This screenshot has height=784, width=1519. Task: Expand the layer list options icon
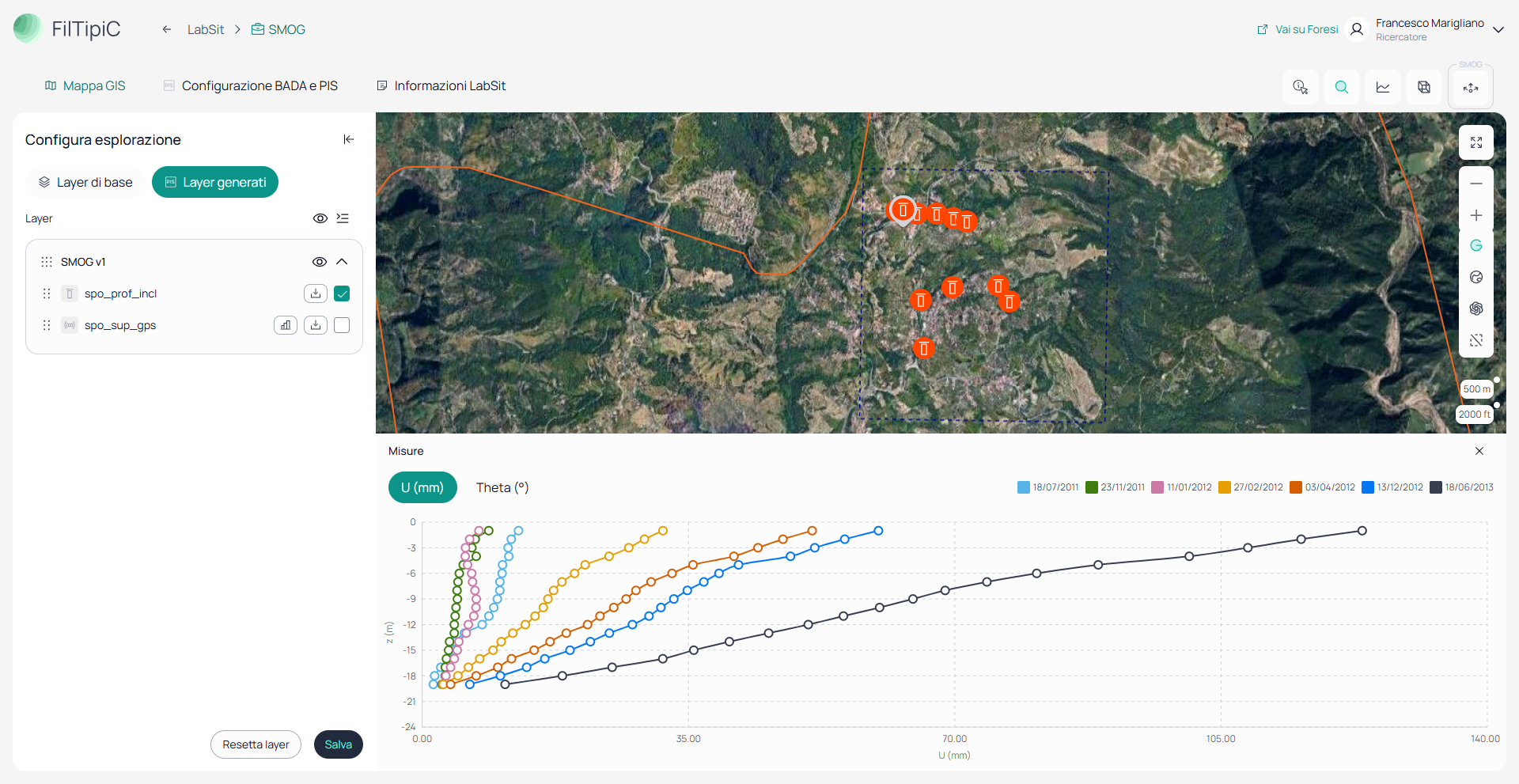[x=343, y=218]
